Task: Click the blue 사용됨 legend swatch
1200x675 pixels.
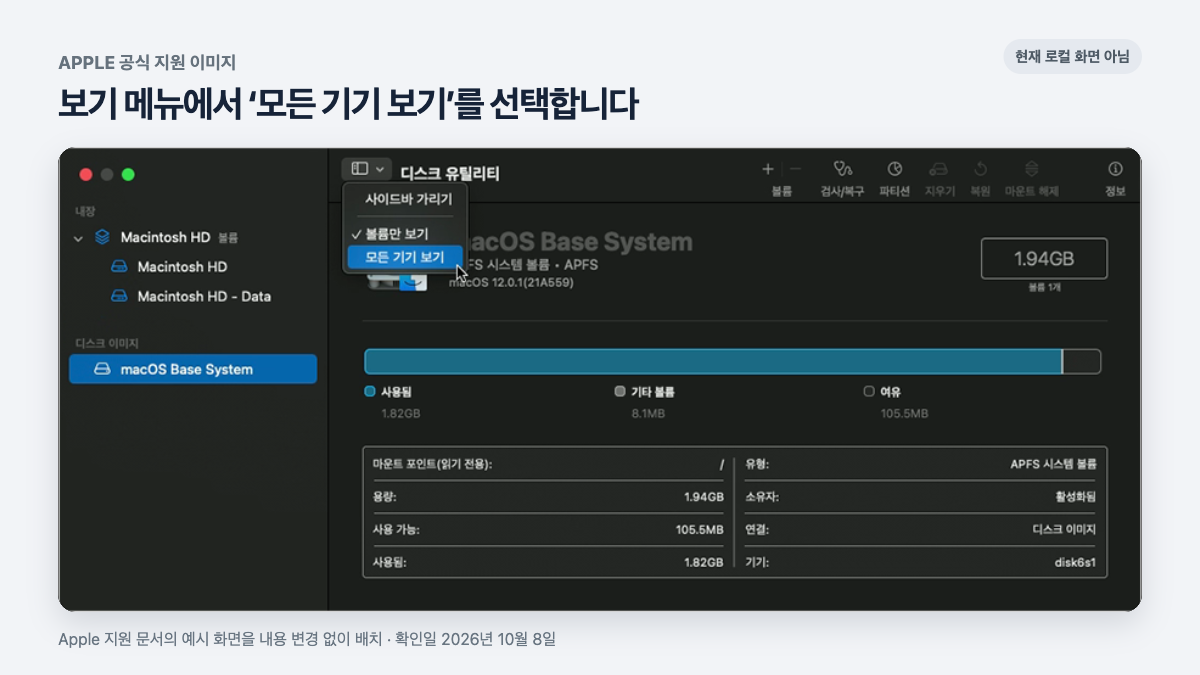Action: click(x=370, y=392)
